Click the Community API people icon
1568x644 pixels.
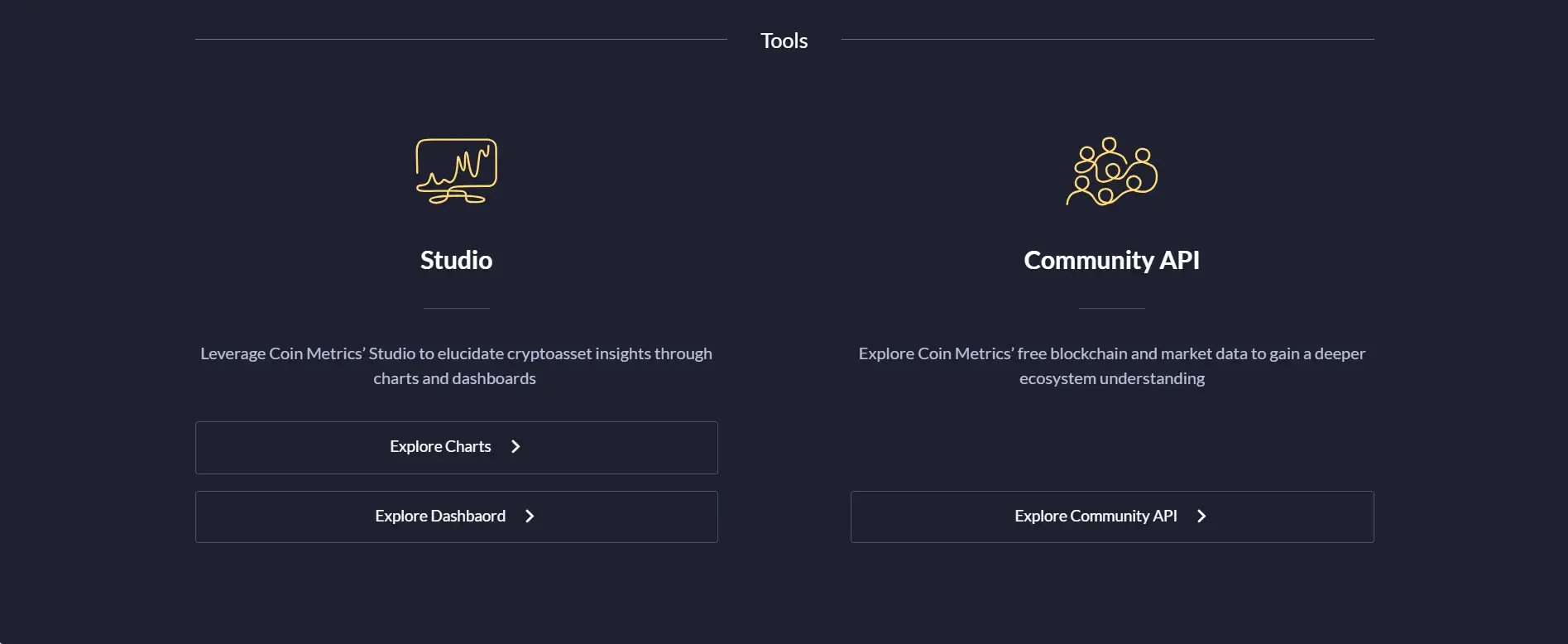1111,171
